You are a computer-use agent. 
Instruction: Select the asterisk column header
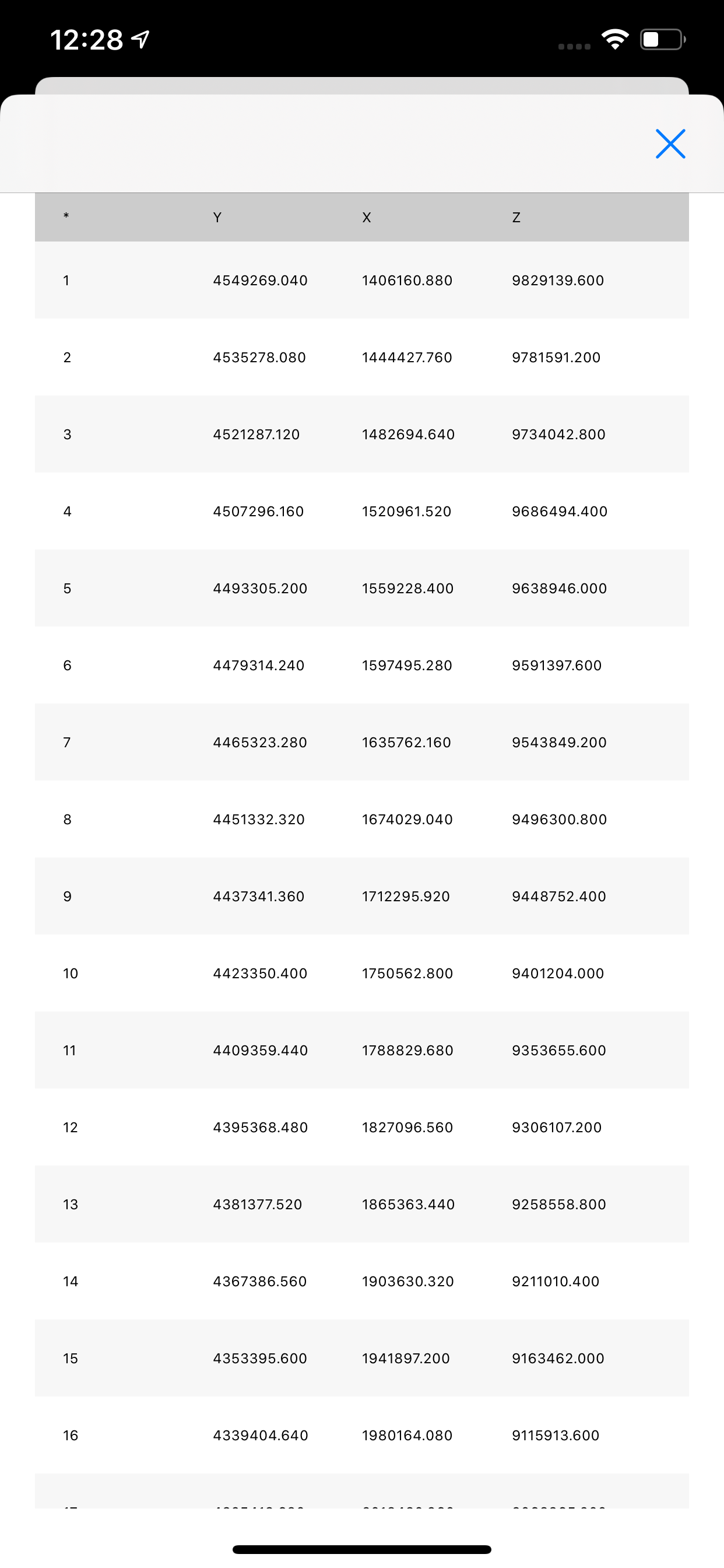(66, 215)
